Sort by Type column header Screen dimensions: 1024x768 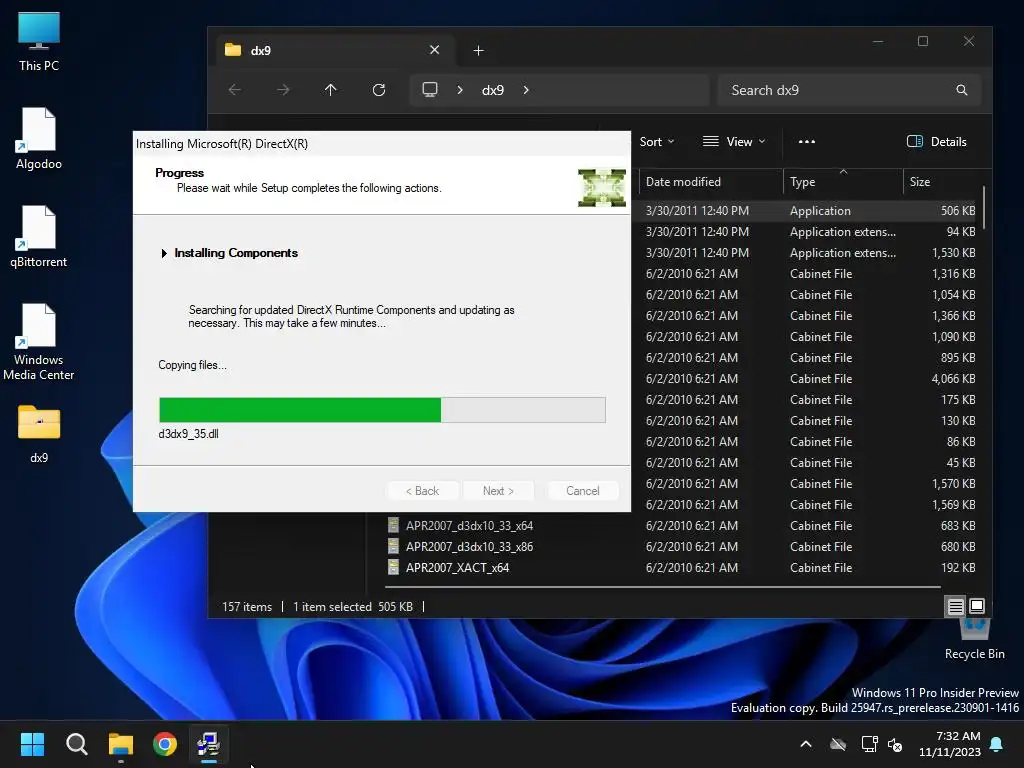point(843,182)
